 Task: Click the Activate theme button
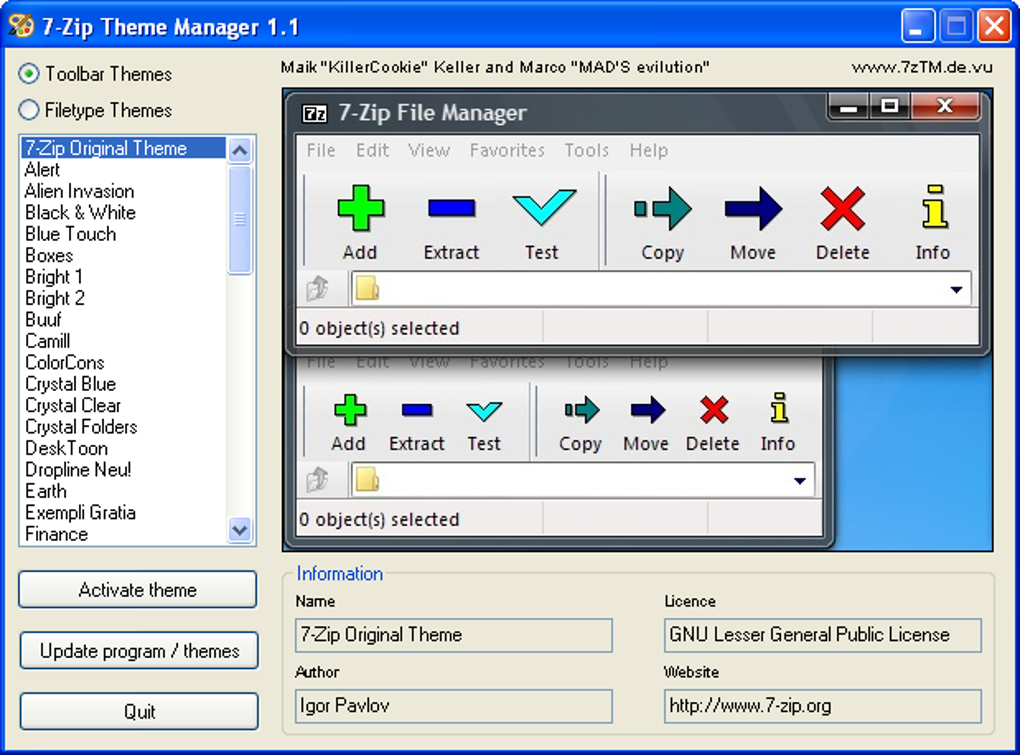point(138,590)
